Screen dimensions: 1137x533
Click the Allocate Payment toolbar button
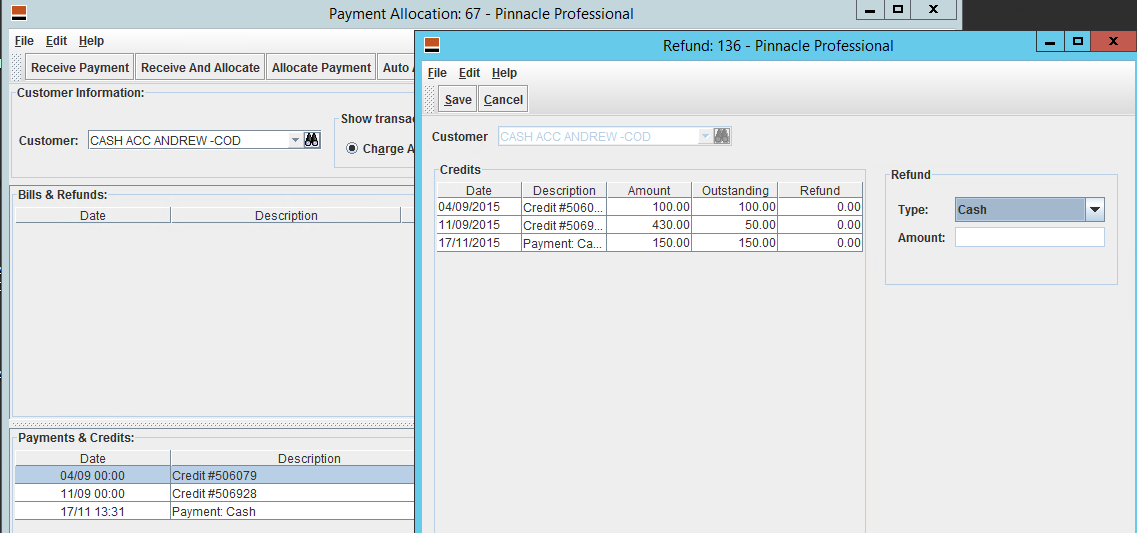[x=321, y=68]
